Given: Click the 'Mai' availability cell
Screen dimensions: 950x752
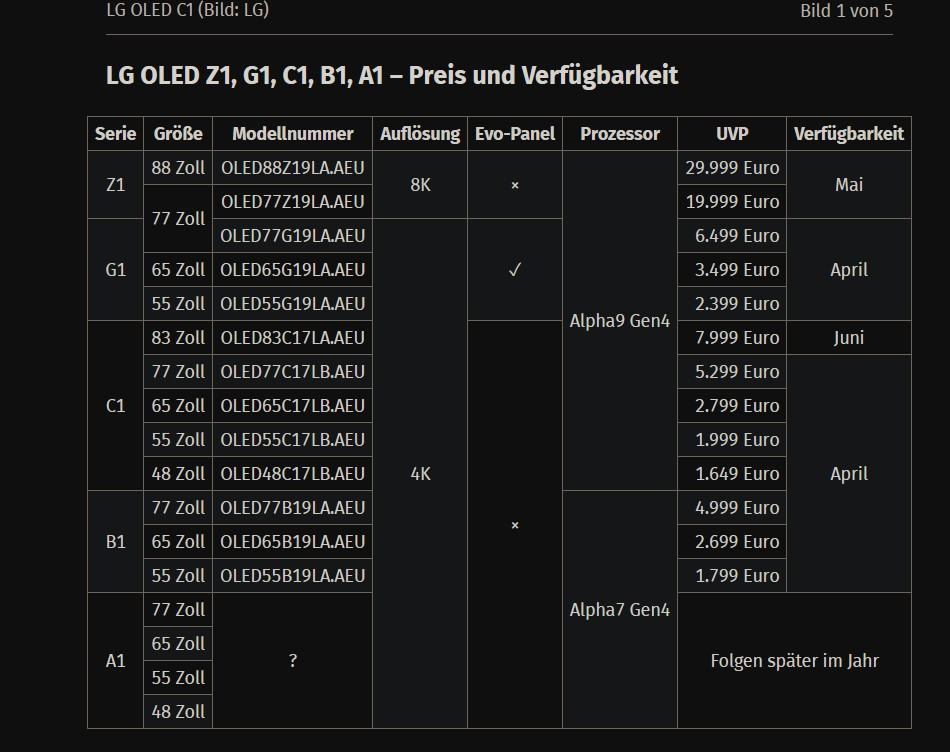Looking at the screenshot, I should click(x=849, y=185).
